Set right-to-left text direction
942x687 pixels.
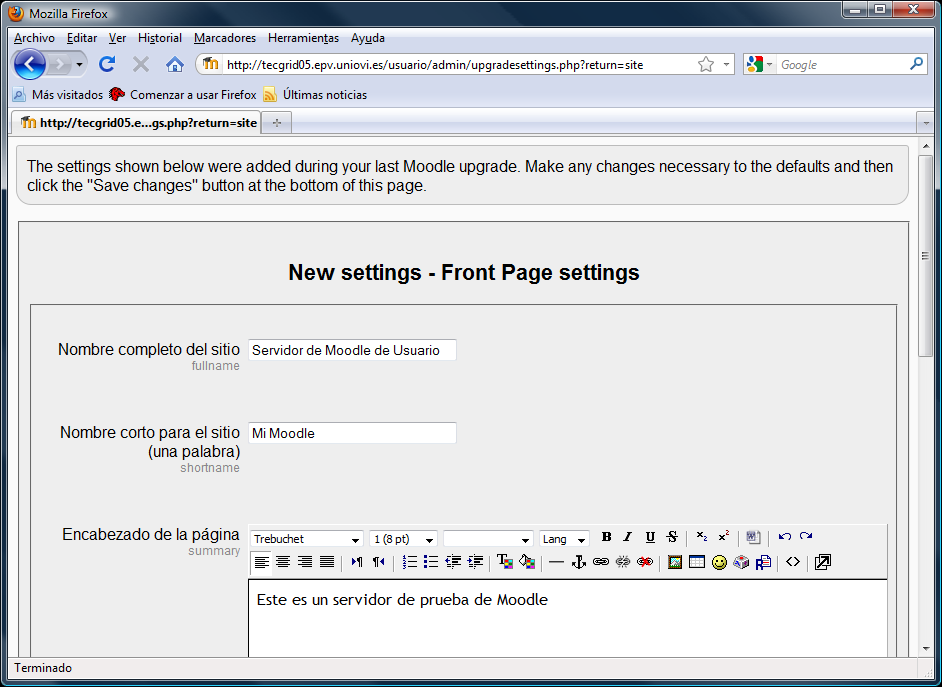point(378,562)
